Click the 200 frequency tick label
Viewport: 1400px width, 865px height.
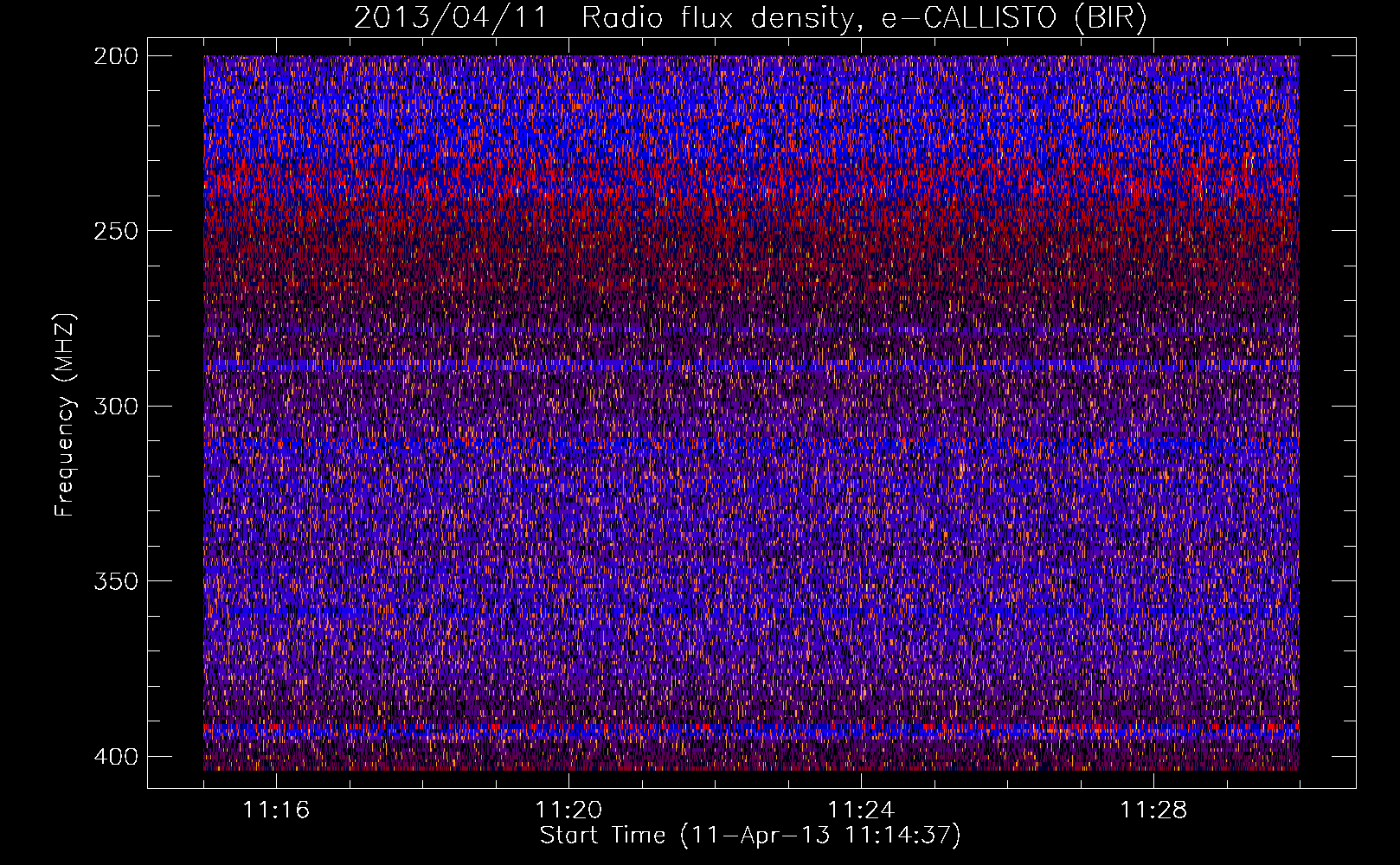115,56
